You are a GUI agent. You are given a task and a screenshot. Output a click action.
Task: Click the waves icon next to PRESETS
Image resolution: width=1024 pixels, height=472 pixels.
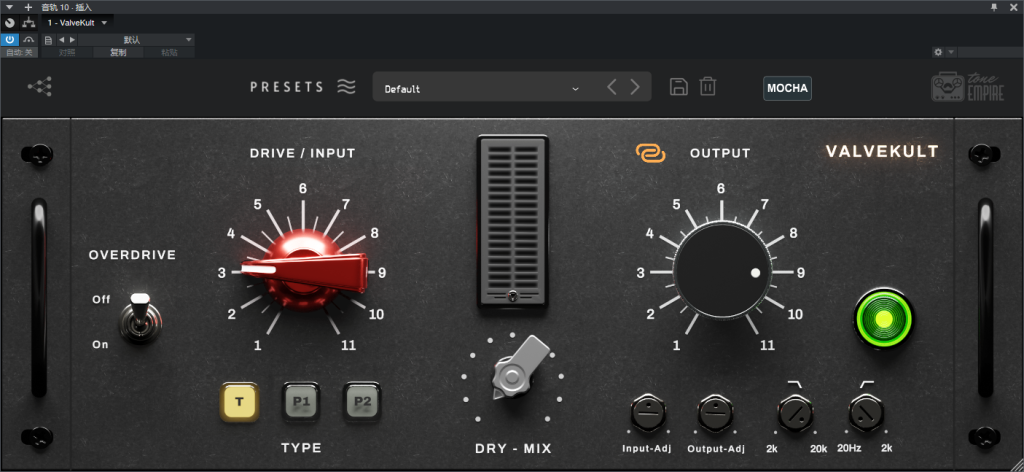[347, 87]
